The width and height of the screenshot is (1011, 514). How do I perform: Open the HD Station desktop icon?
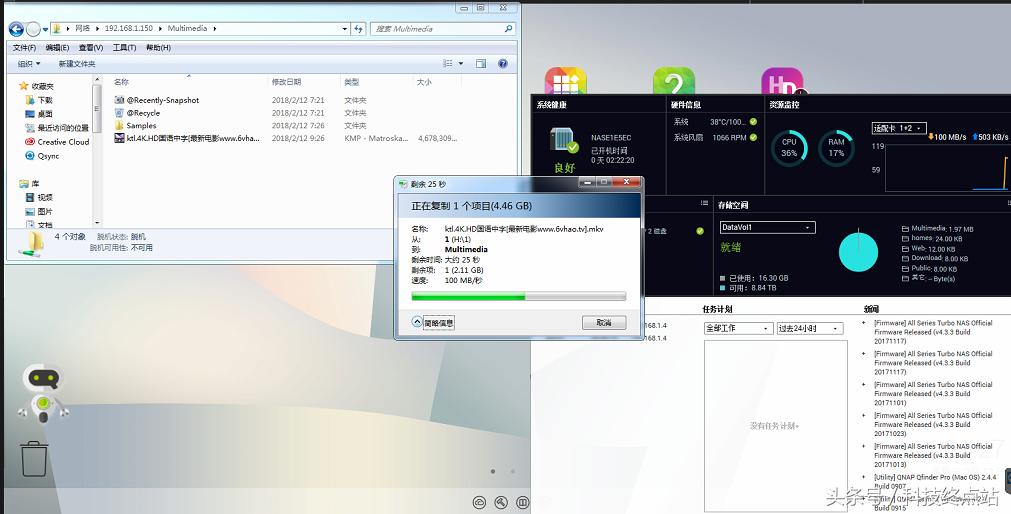782,81
